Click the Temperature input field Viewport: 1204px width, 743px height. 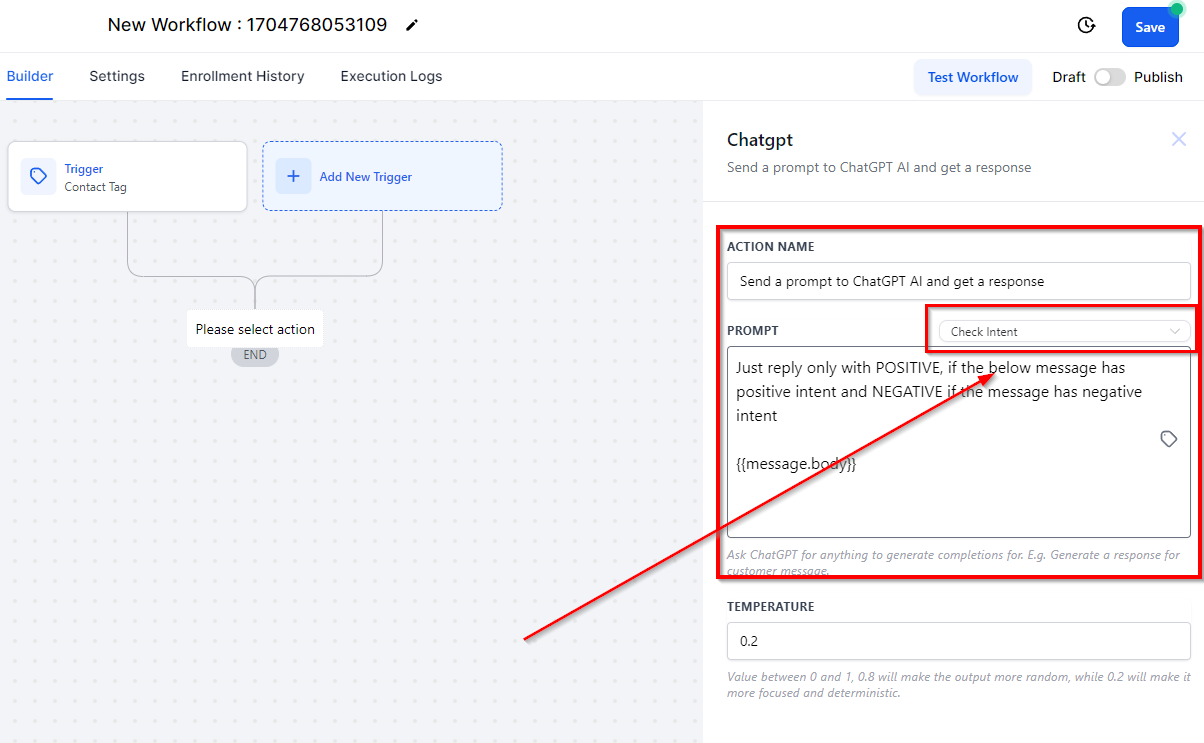[959, 642]
